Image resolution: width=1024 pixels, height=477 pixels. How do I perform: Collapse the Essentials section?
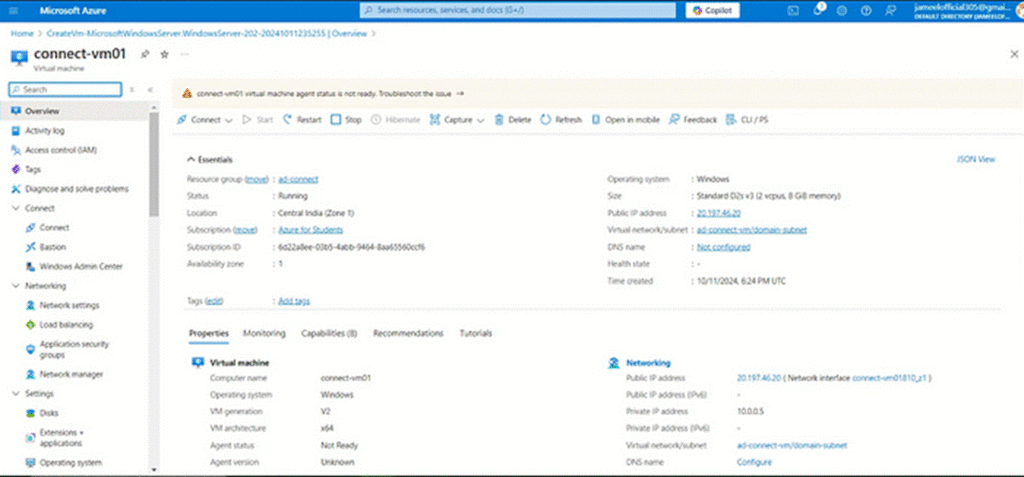(191, 160)
